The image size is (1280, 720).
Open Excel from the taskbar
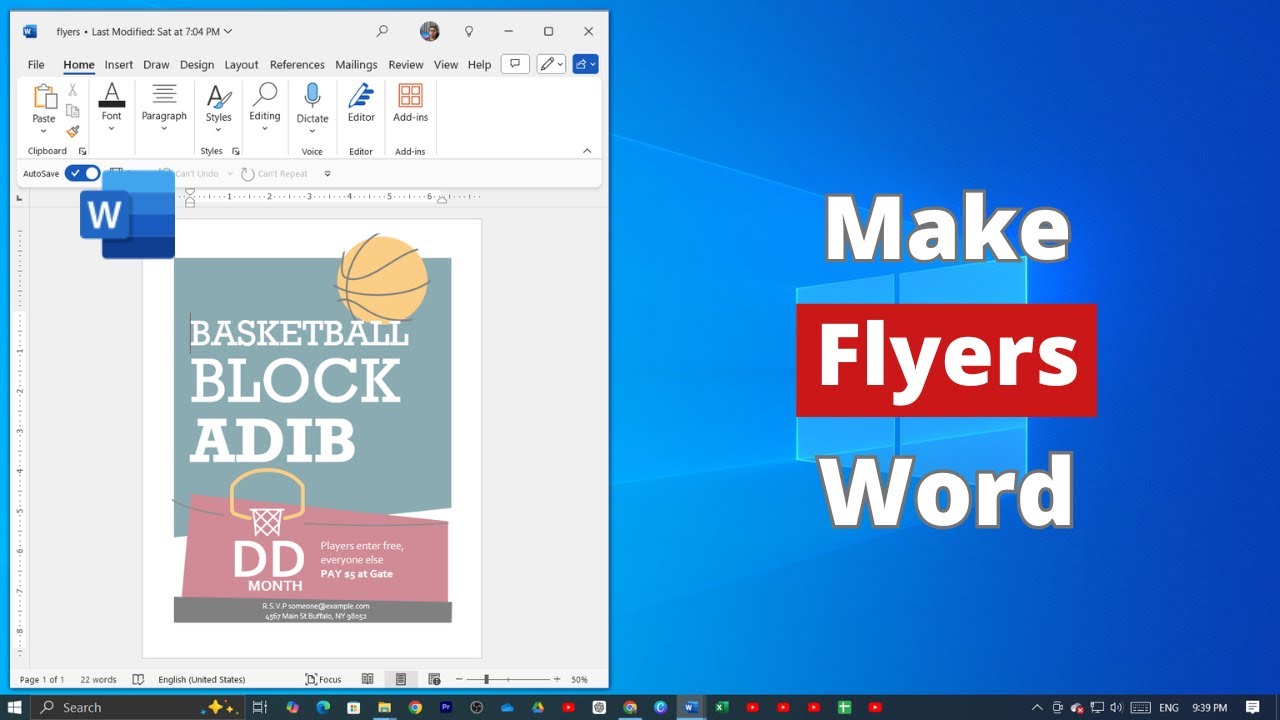(x=722, y=707)
